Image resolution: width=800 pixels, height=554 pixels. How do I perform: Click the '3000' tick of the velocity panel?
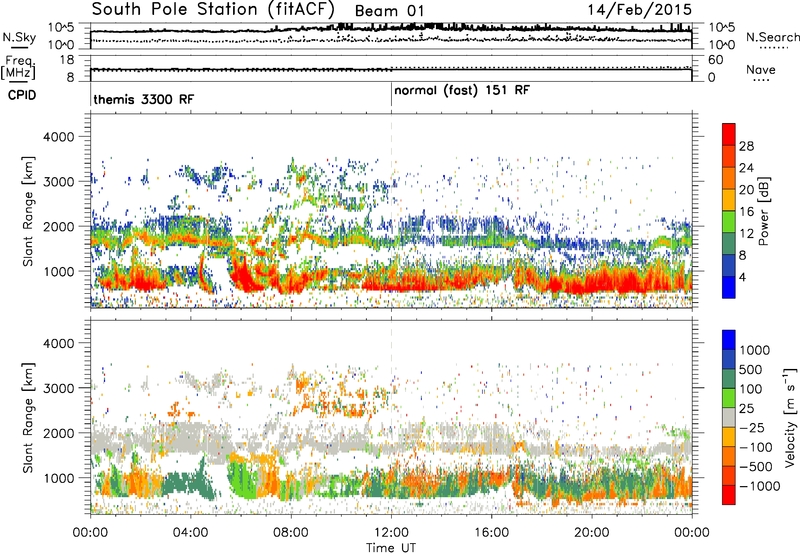click(x=58, y=388)
